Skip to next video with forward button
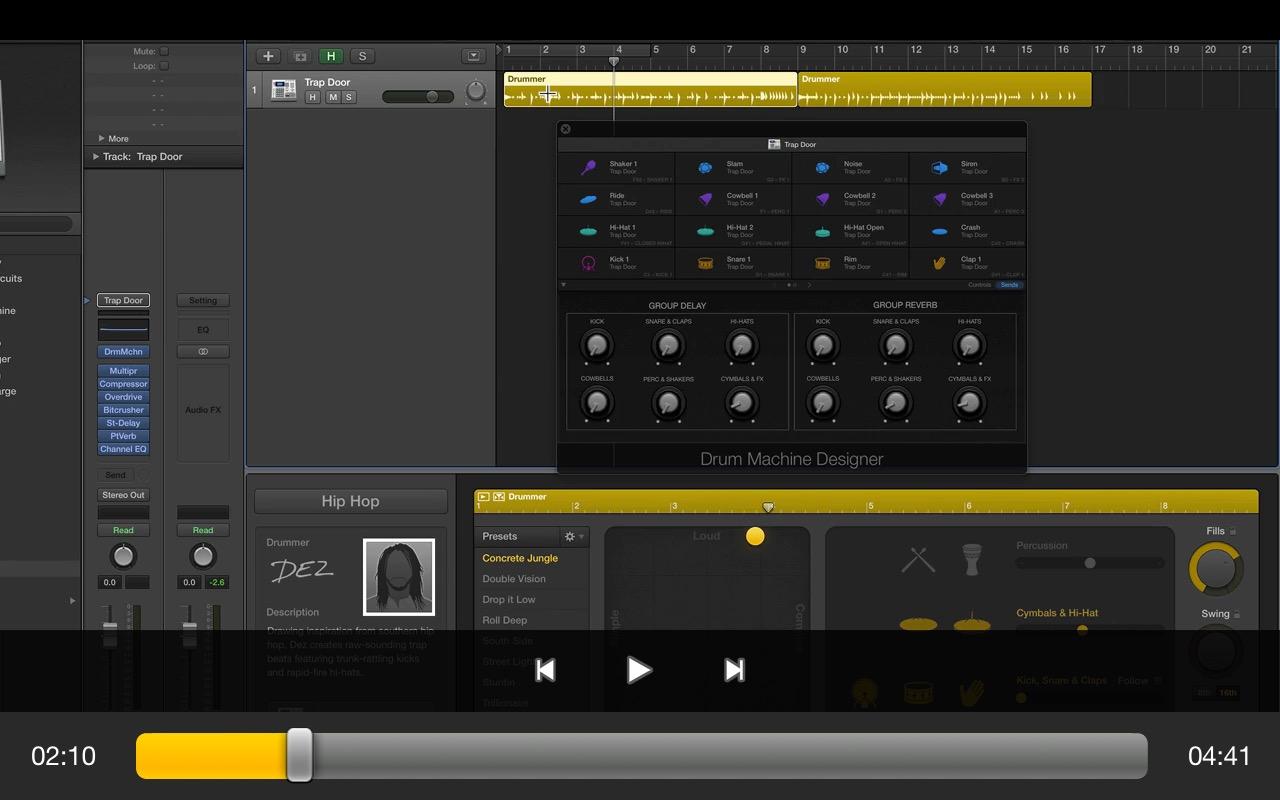This screenshot has width=1280, height=800. pyautogui.click(x=734, y=670)
